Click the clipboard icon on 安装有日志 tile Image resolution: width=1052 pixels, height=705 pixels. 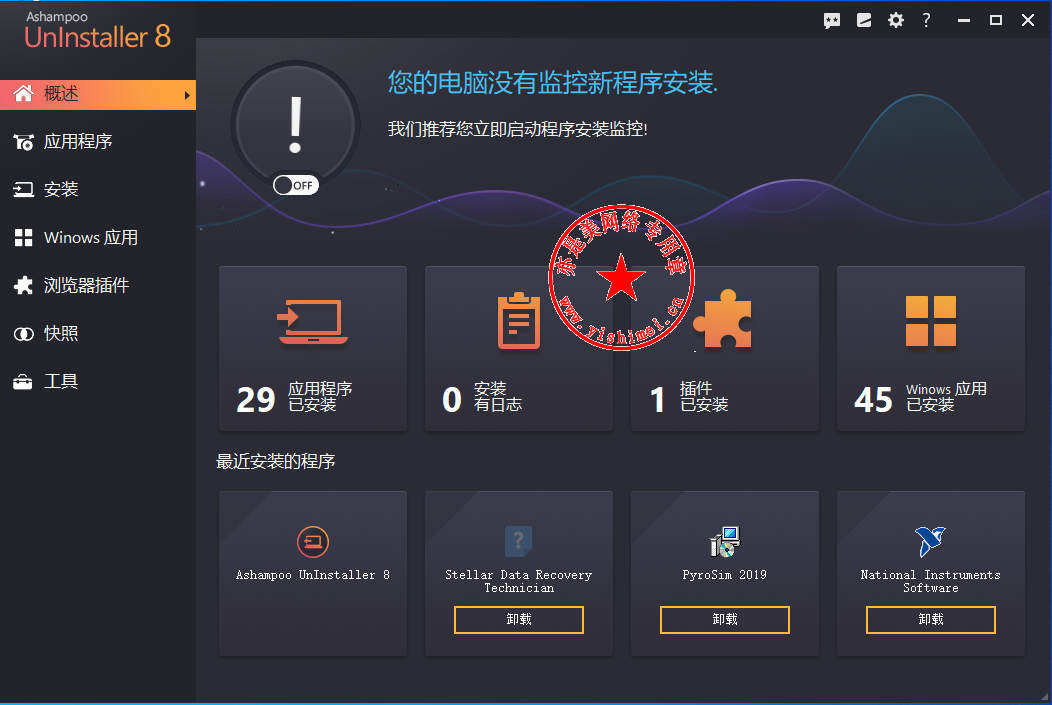coord(519,321)
